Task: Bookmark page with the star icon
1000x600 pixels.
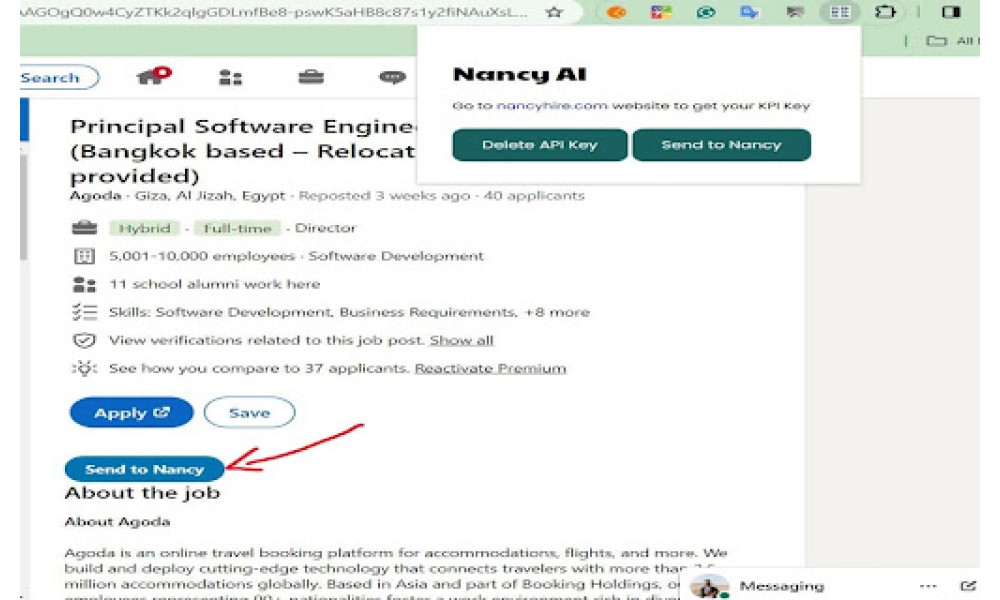Action: pyautogui.click(x=554, y=11)
